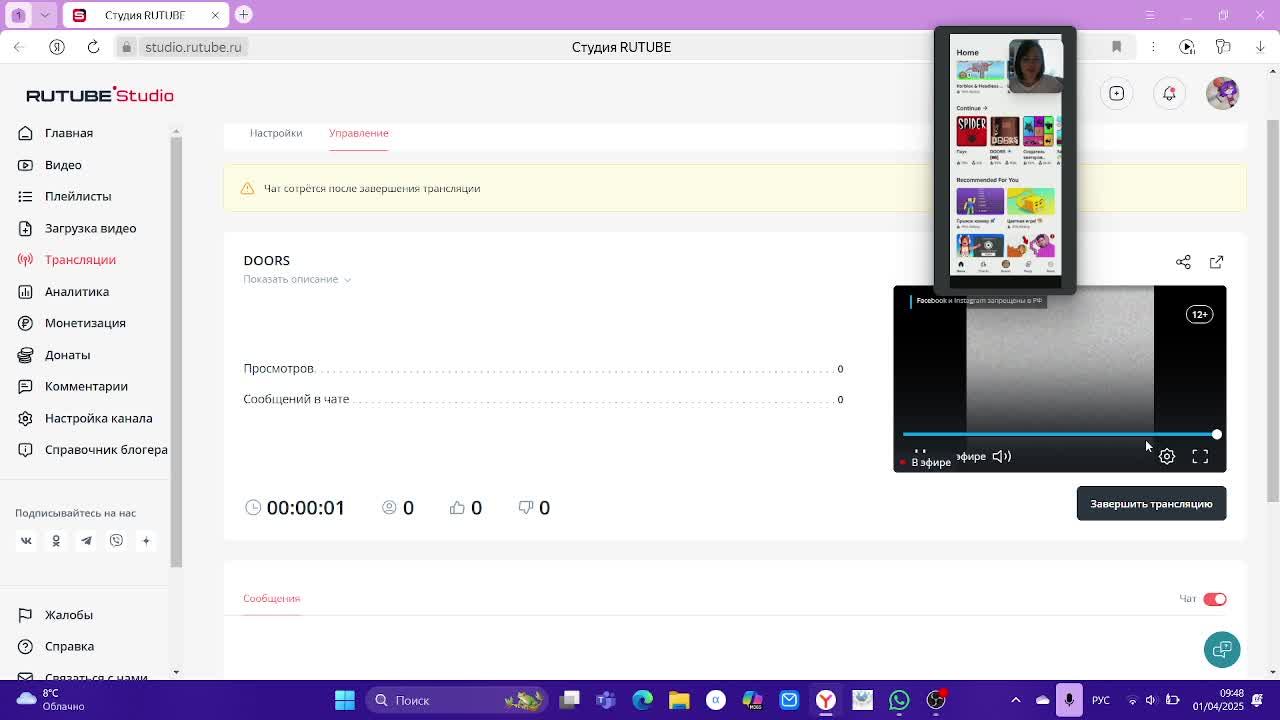Select the Сообщения tab
Viewport: 1280px width, 720px height.
point(272,598)
